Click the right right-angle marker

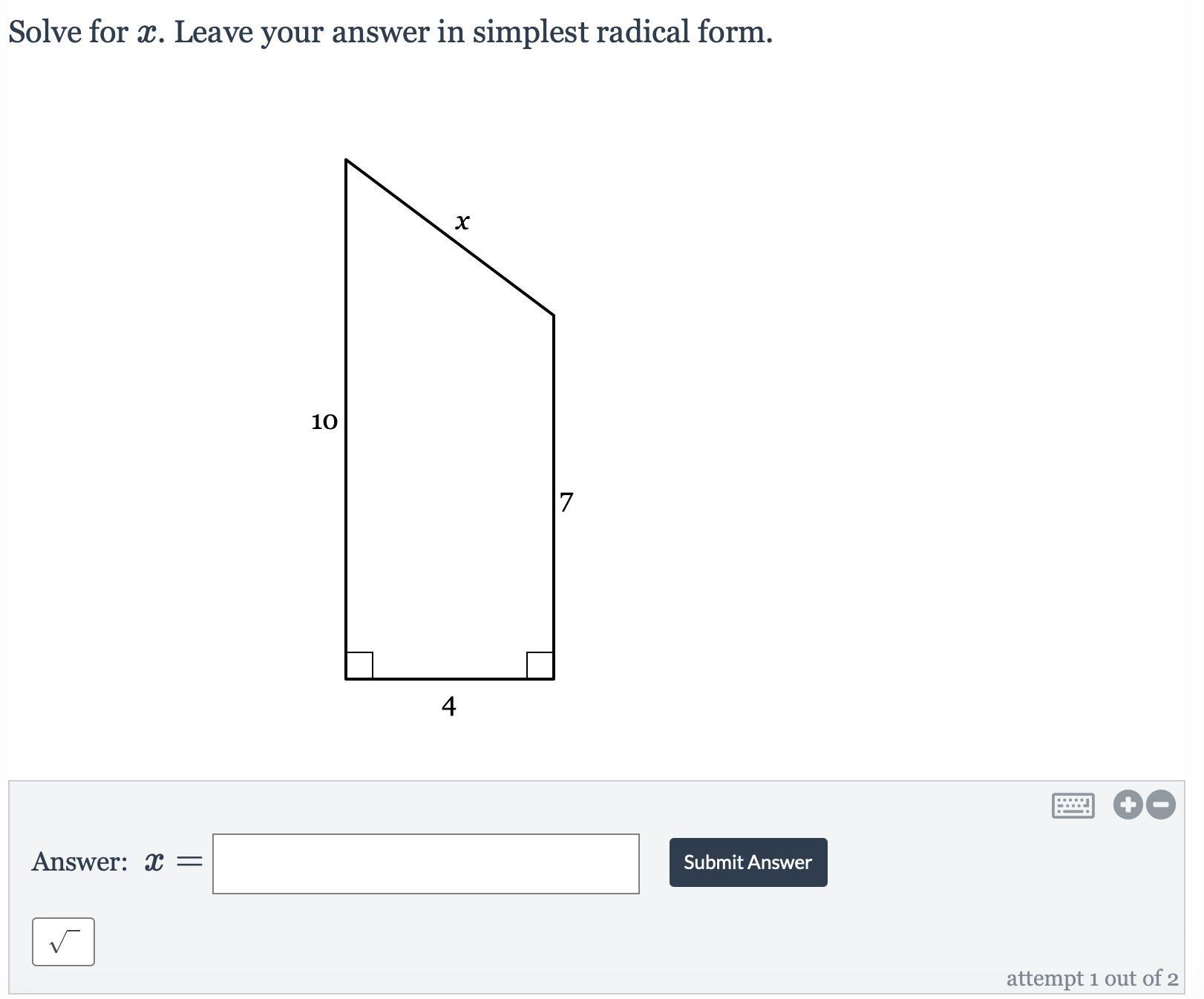pos(540,665)
